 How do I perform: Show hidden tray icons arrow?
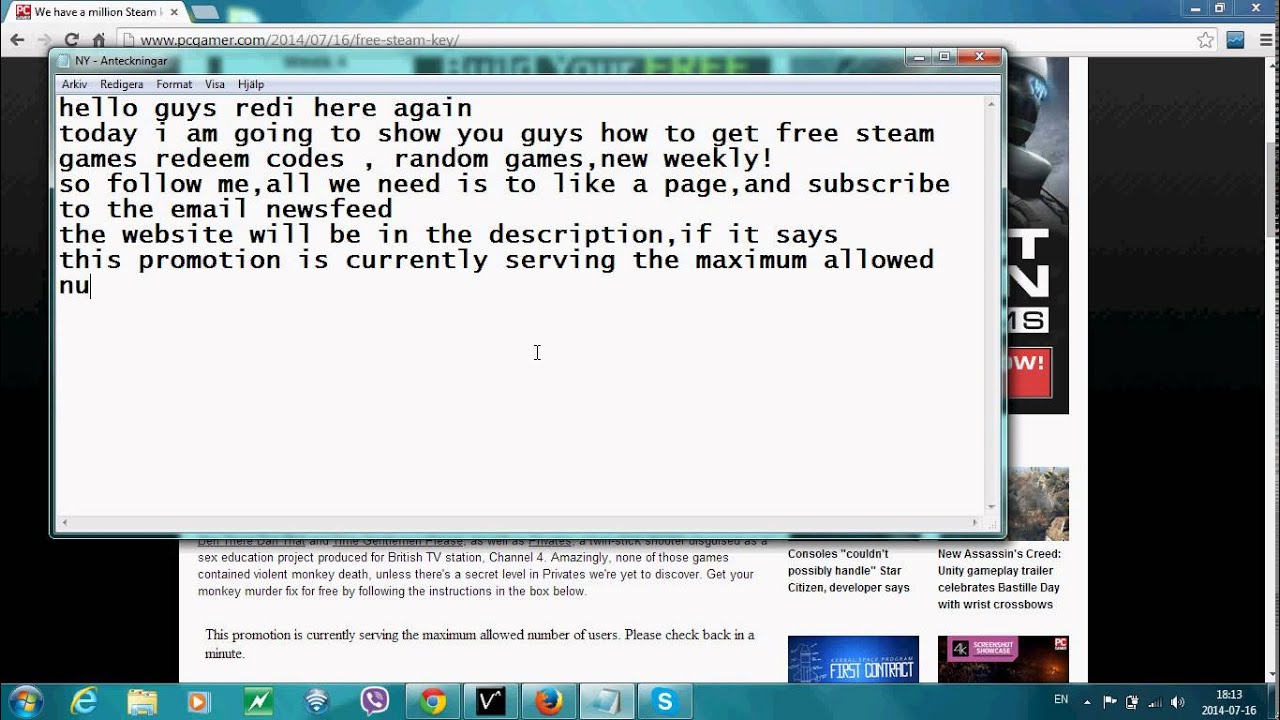coord(1087,701)
